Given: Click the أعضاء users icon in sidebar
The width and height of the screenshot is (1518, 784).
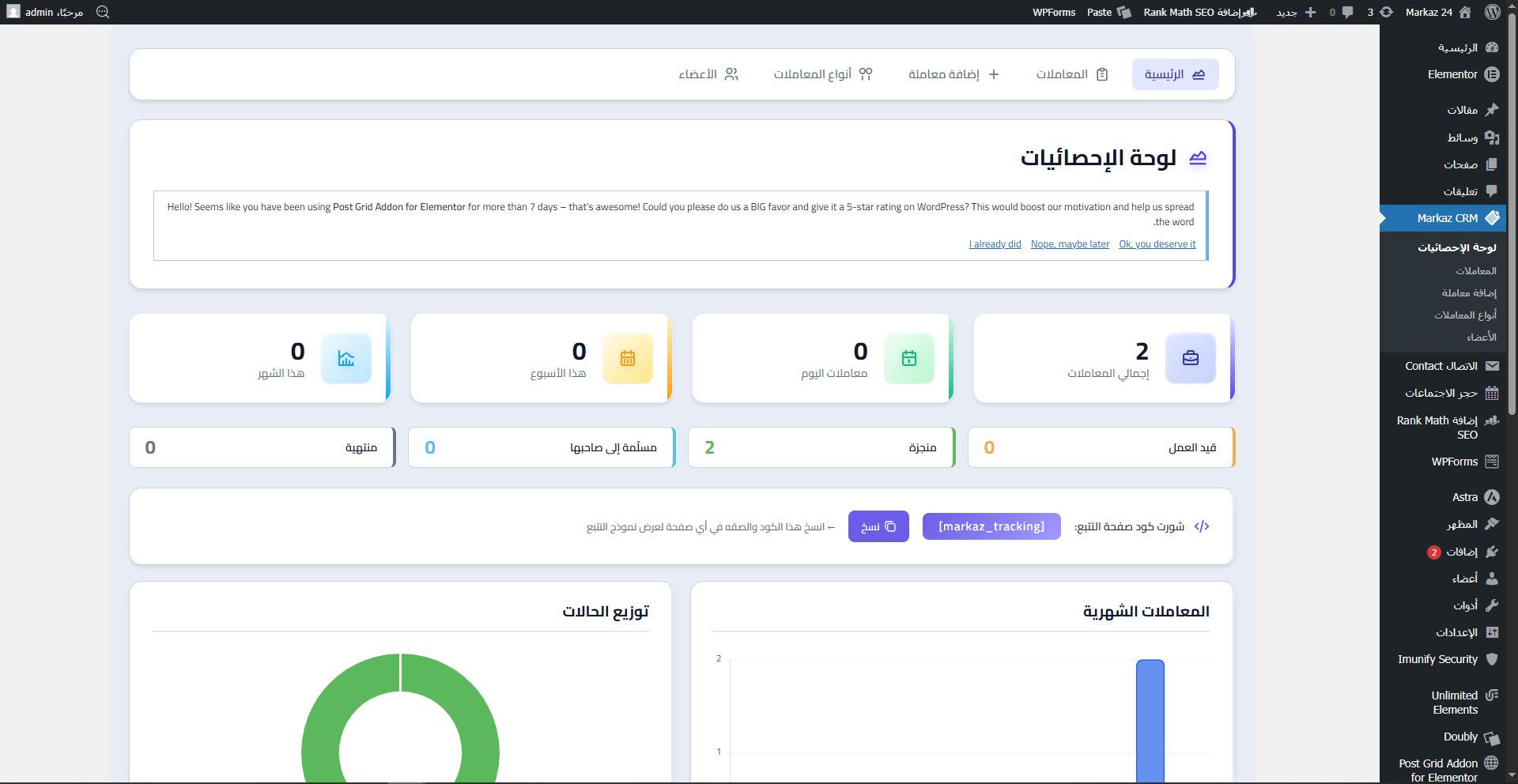Looking at the screenshot, I should 1492,579.
